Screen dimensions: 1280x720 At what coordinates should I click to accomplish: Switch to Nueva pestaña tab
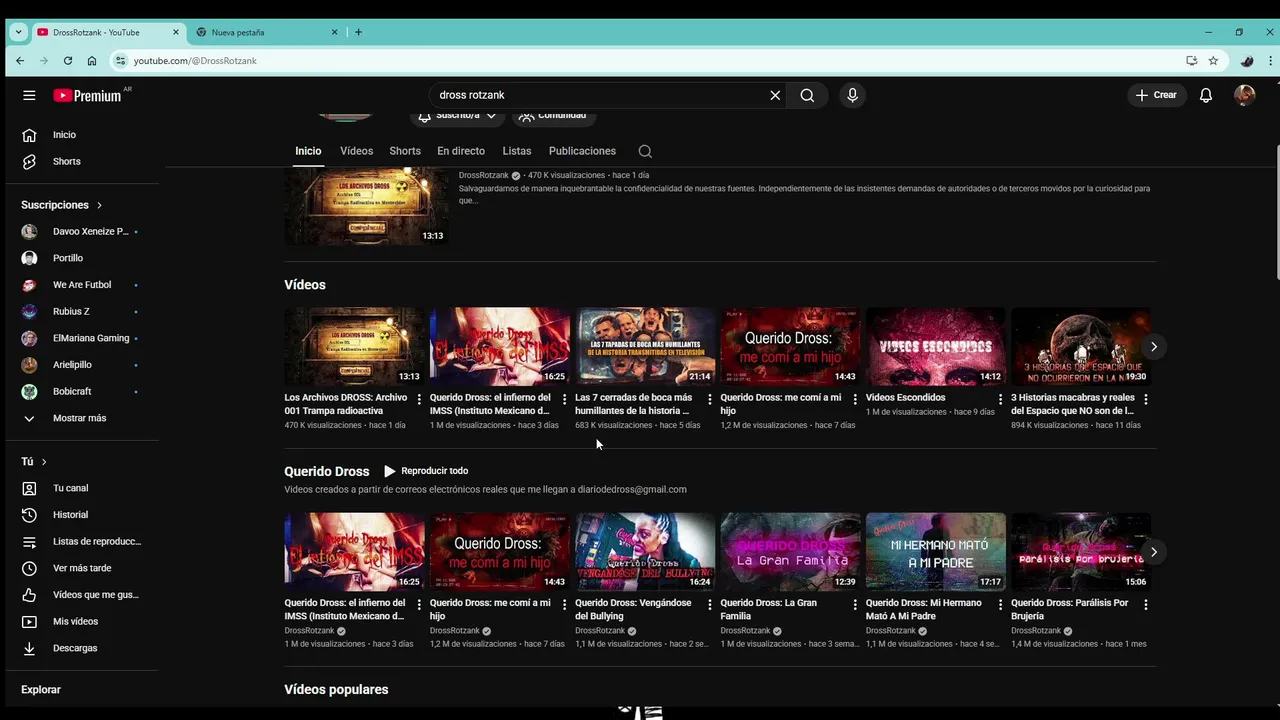click(267, 32)
